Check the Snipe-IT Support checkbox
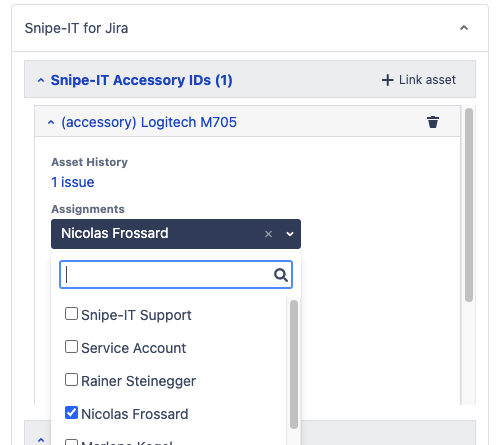This screenshot has width=501, height=445. coord(71,314)
